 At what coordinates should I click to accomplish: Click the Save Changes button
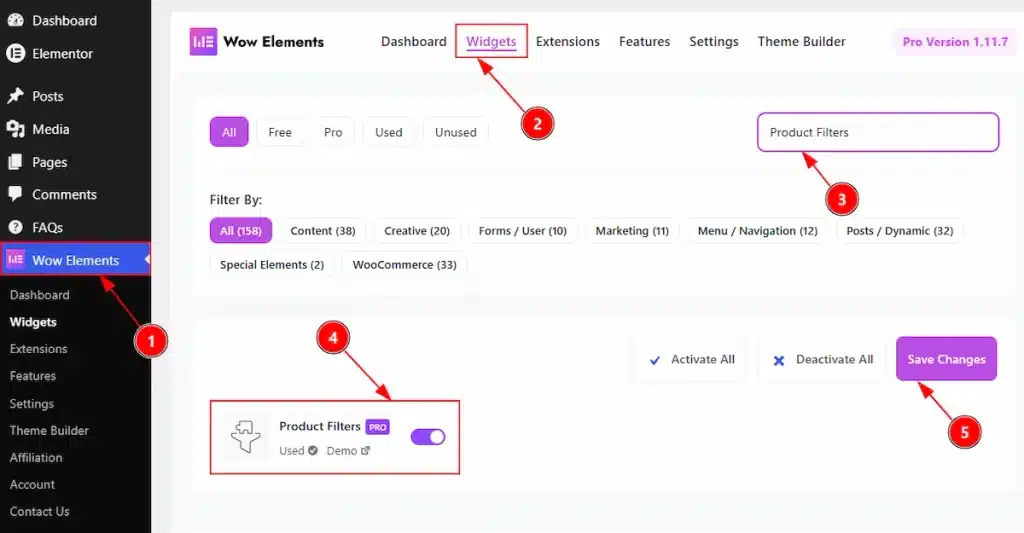[x=946, y=359]
